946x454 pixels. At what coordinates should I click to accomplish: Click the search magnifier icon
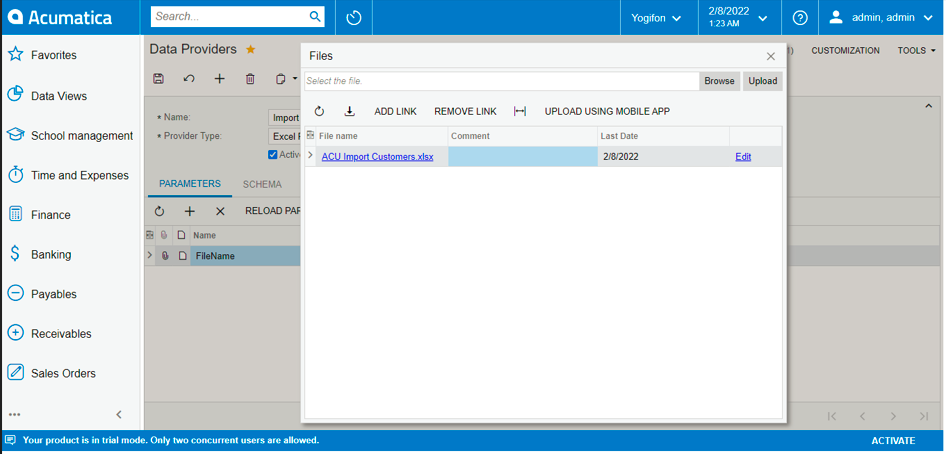click(315, 17)
